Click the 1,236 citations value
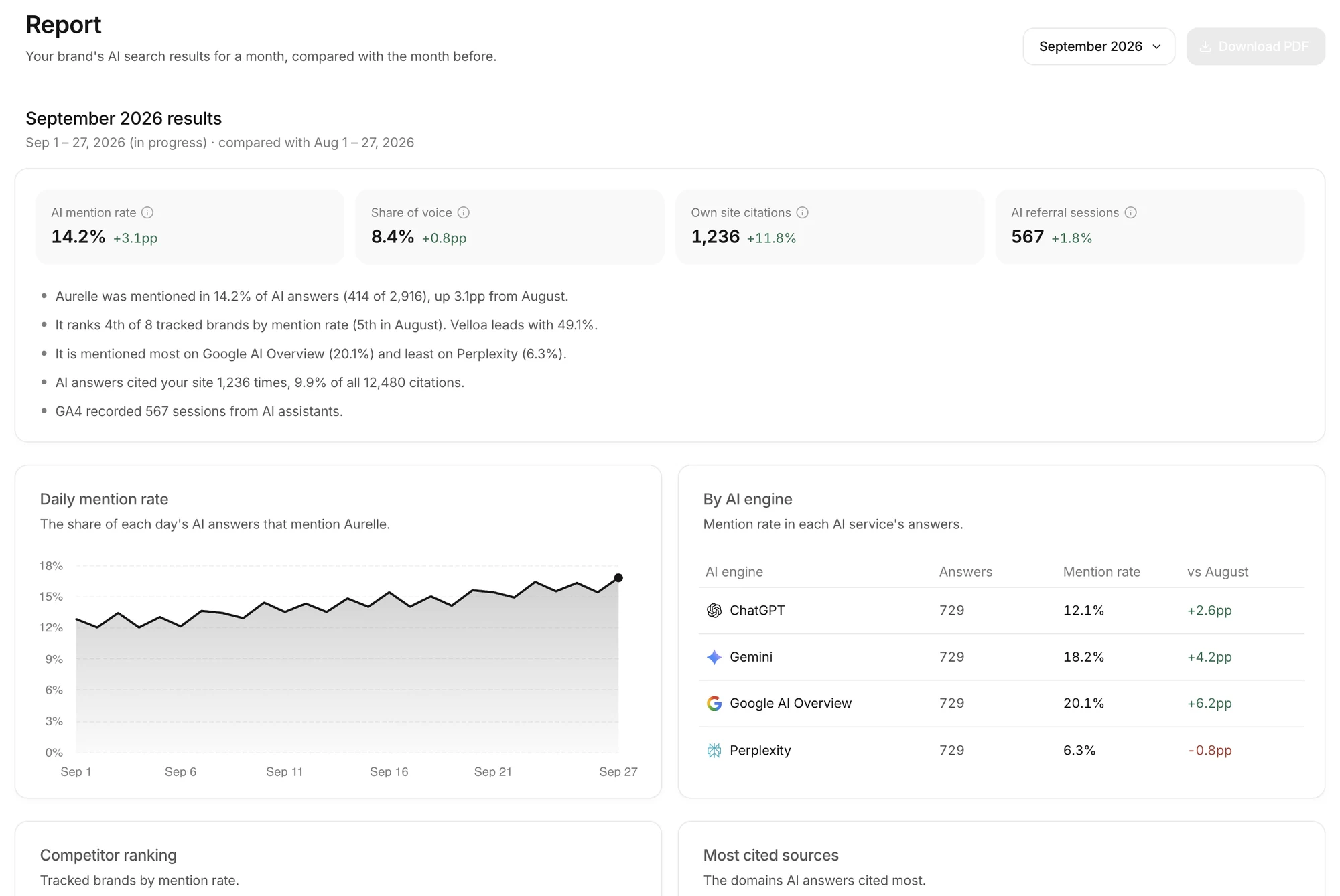The width and height of the screenshot is (1340, 896). (x=716, y=236)
